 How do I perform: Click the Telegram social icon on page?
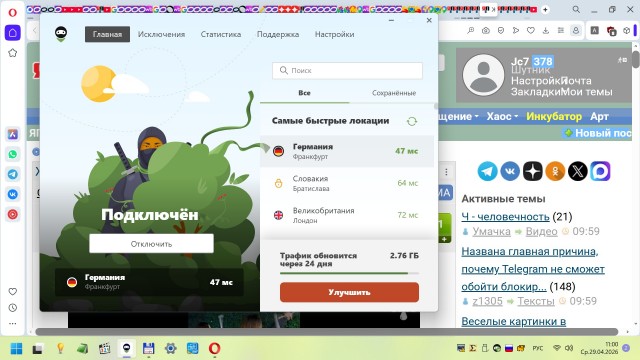coord(487,171)
